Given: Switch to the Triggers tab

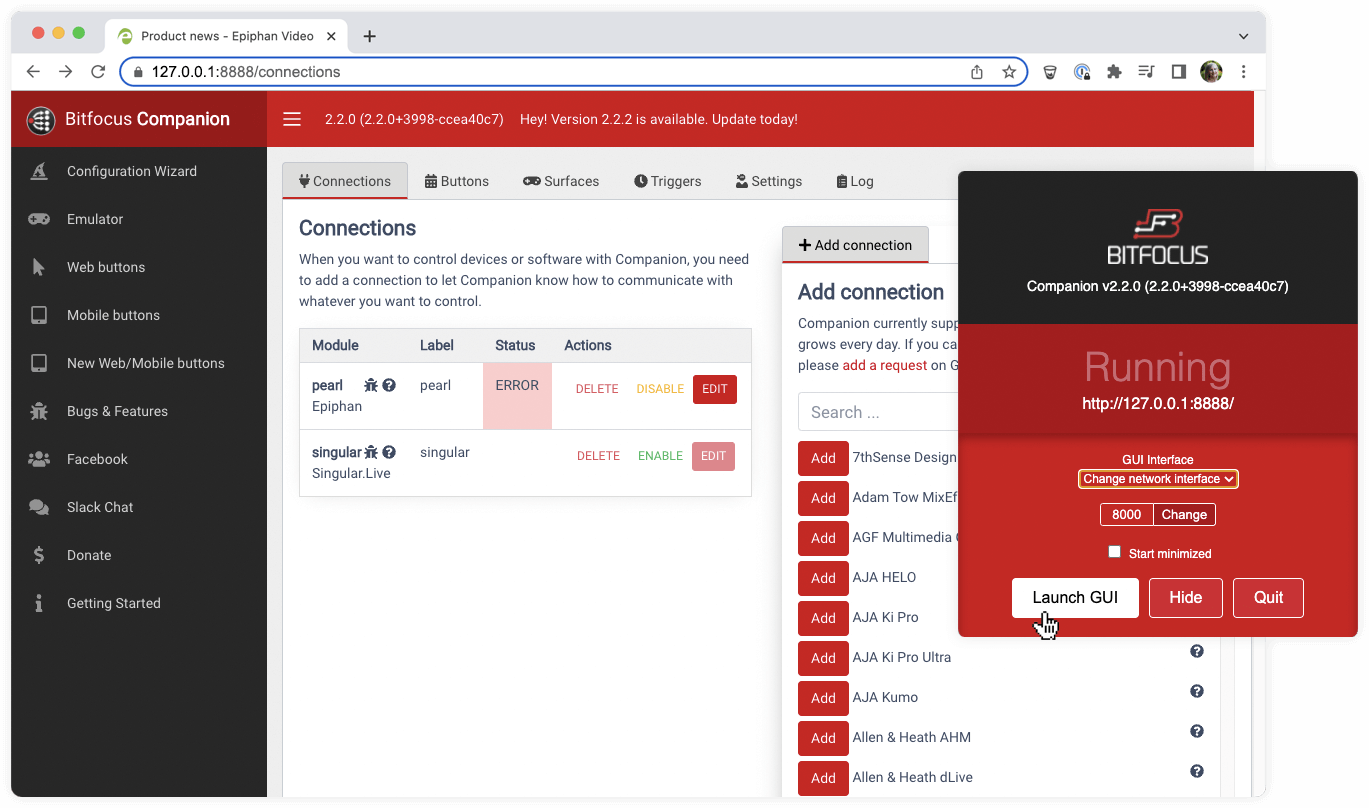Looking at the screenshot, I should tap(668, 181).
